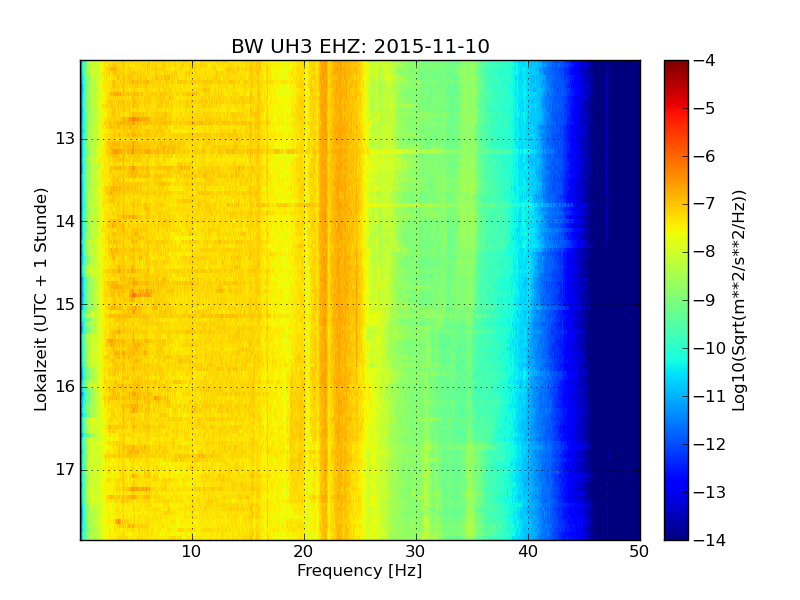The height and width of the screenshot is (600, 800).
Task: Click y-axis tick label '14'
Action: tap(65, 221)
